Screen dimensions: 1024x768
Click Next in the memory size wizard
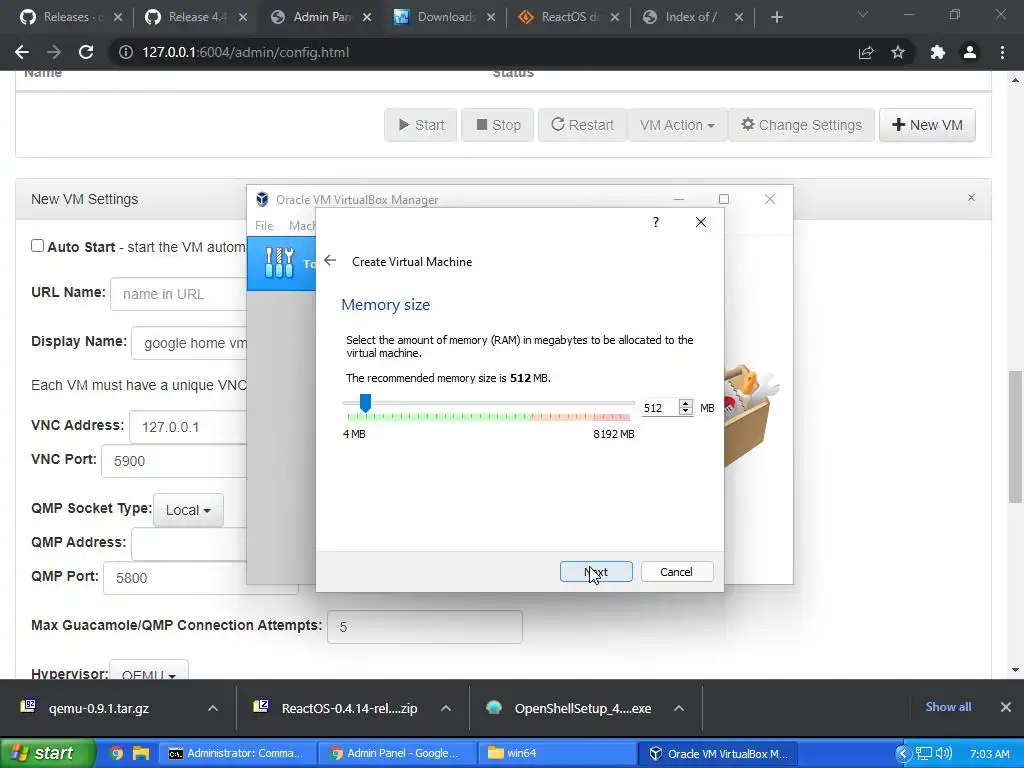(x=596, y=571)
